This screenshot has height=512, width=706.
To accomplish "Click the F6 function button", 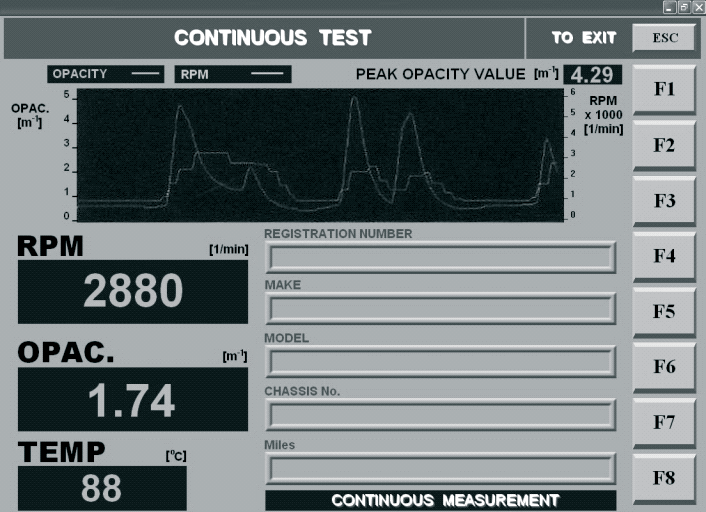I will coord(664,367).
